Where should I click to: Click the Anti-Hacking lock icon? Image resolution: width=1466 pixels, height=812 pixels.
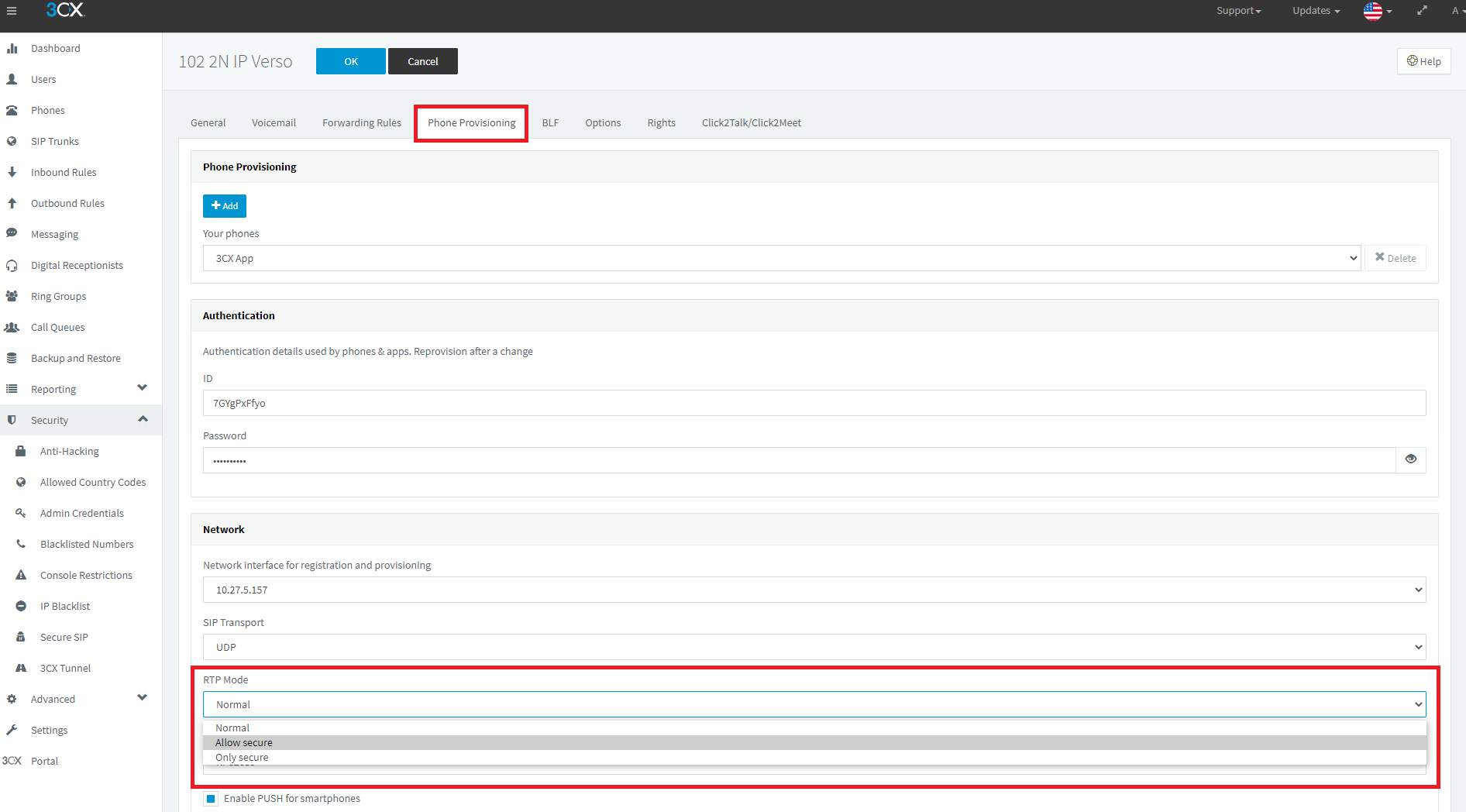click(21, 451)
